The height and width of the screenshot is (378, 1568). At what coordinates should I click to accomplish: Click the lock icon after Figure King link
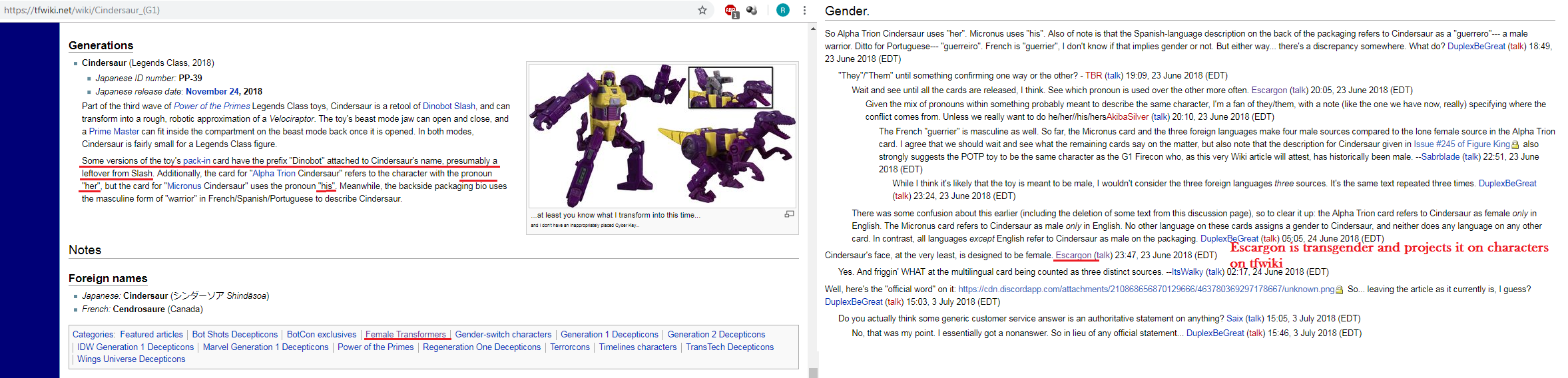point(1515,145)
